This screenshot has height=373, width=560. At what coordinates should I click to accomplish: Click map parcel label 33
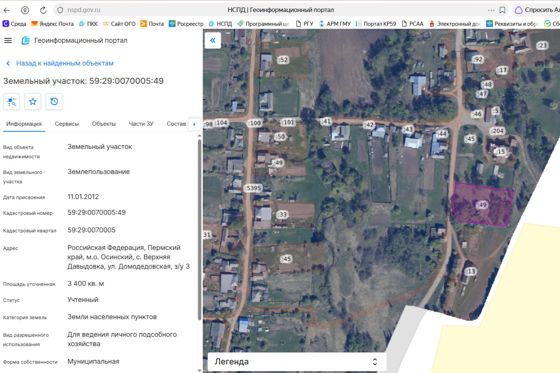click(x=282, y=214)
